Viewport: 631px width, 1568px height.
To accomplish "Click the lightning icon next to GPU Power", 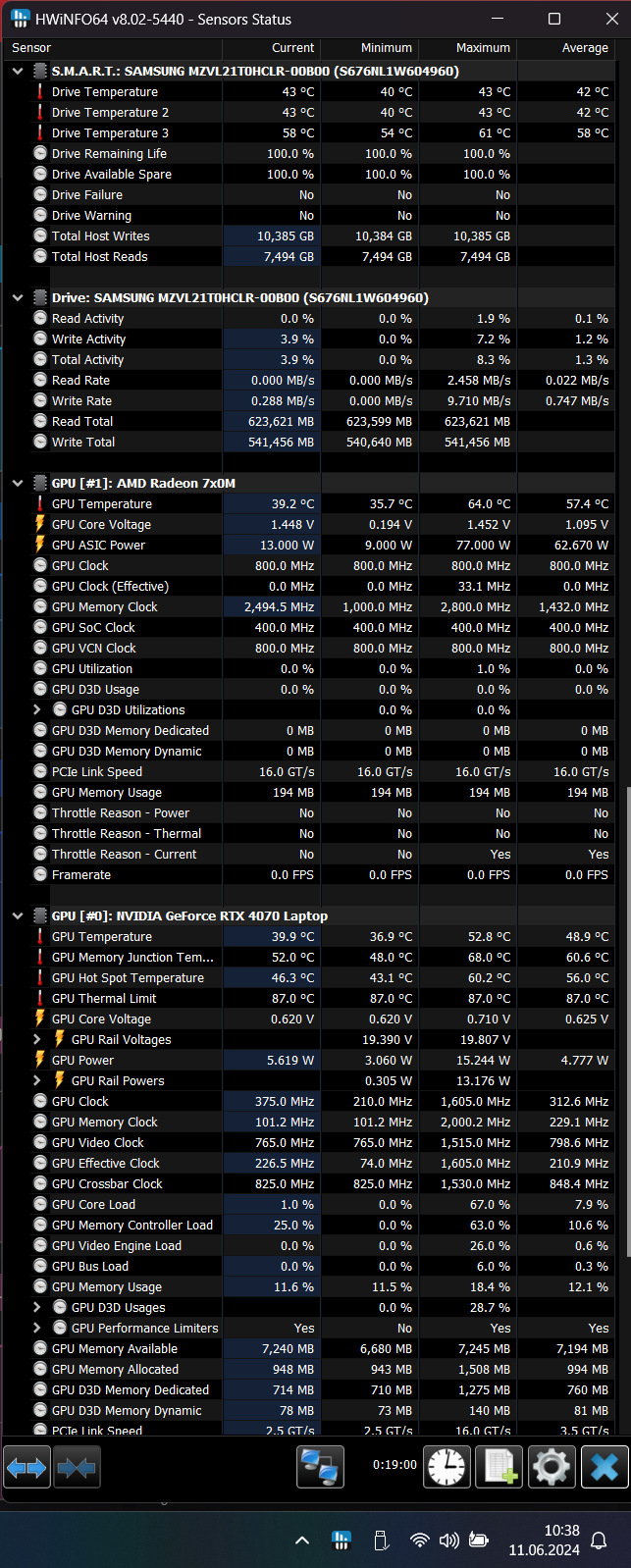I will pos(40,1061).
